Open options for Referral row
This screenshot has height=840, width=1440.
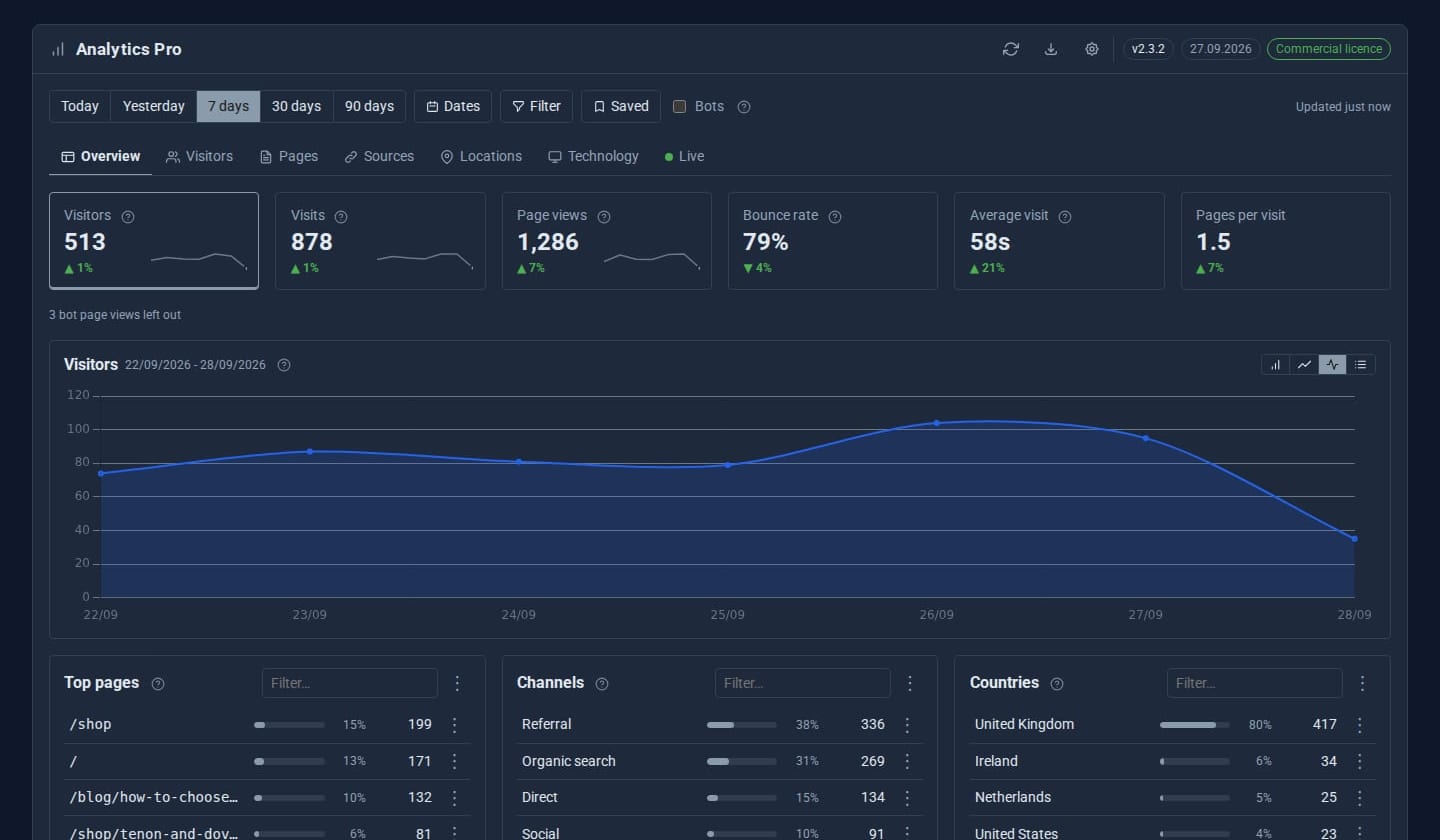(908, 725)
